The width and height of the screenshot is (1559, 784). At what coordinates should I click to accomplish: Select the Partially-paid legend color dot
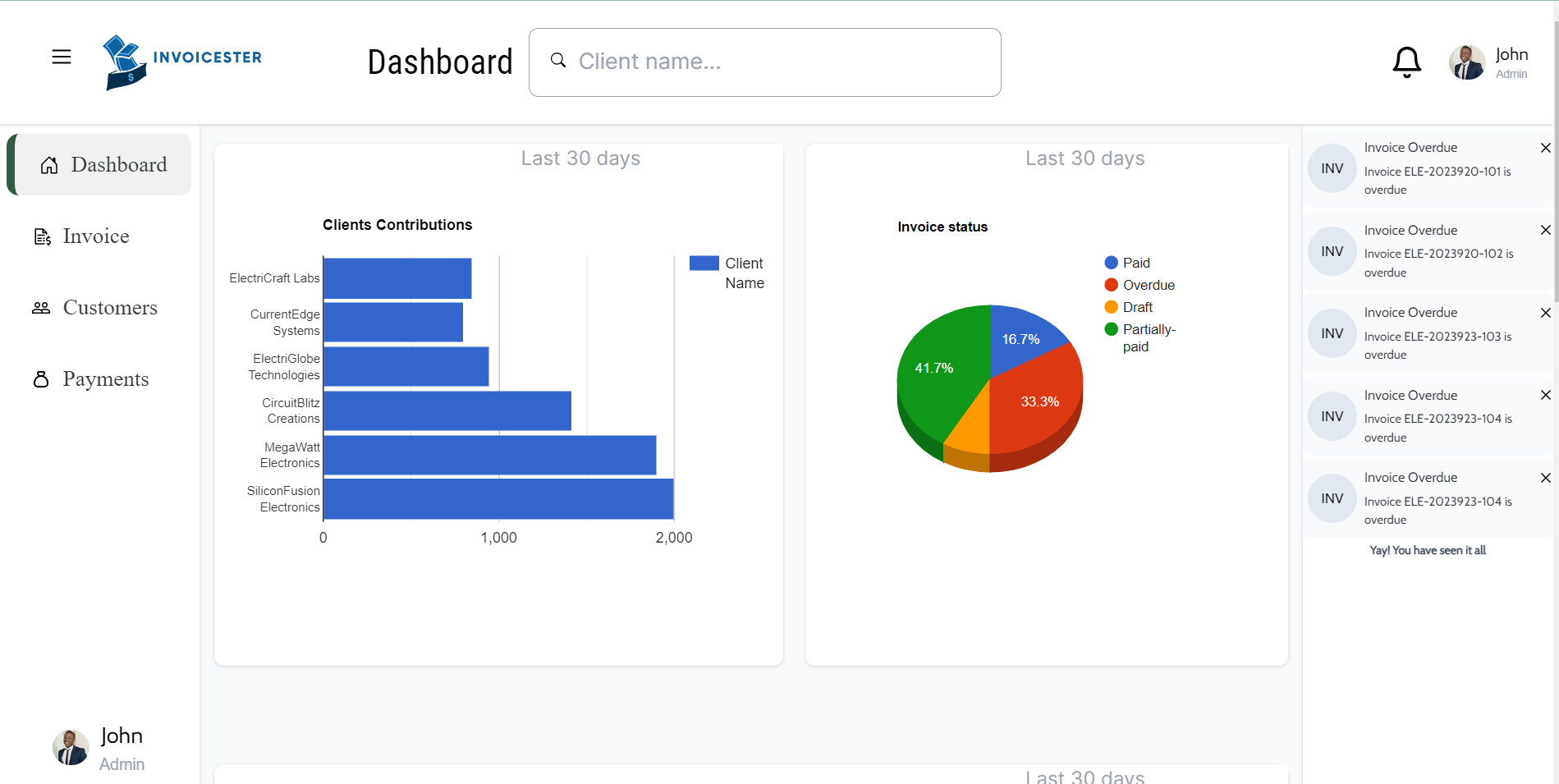(x=1112, y=329)
